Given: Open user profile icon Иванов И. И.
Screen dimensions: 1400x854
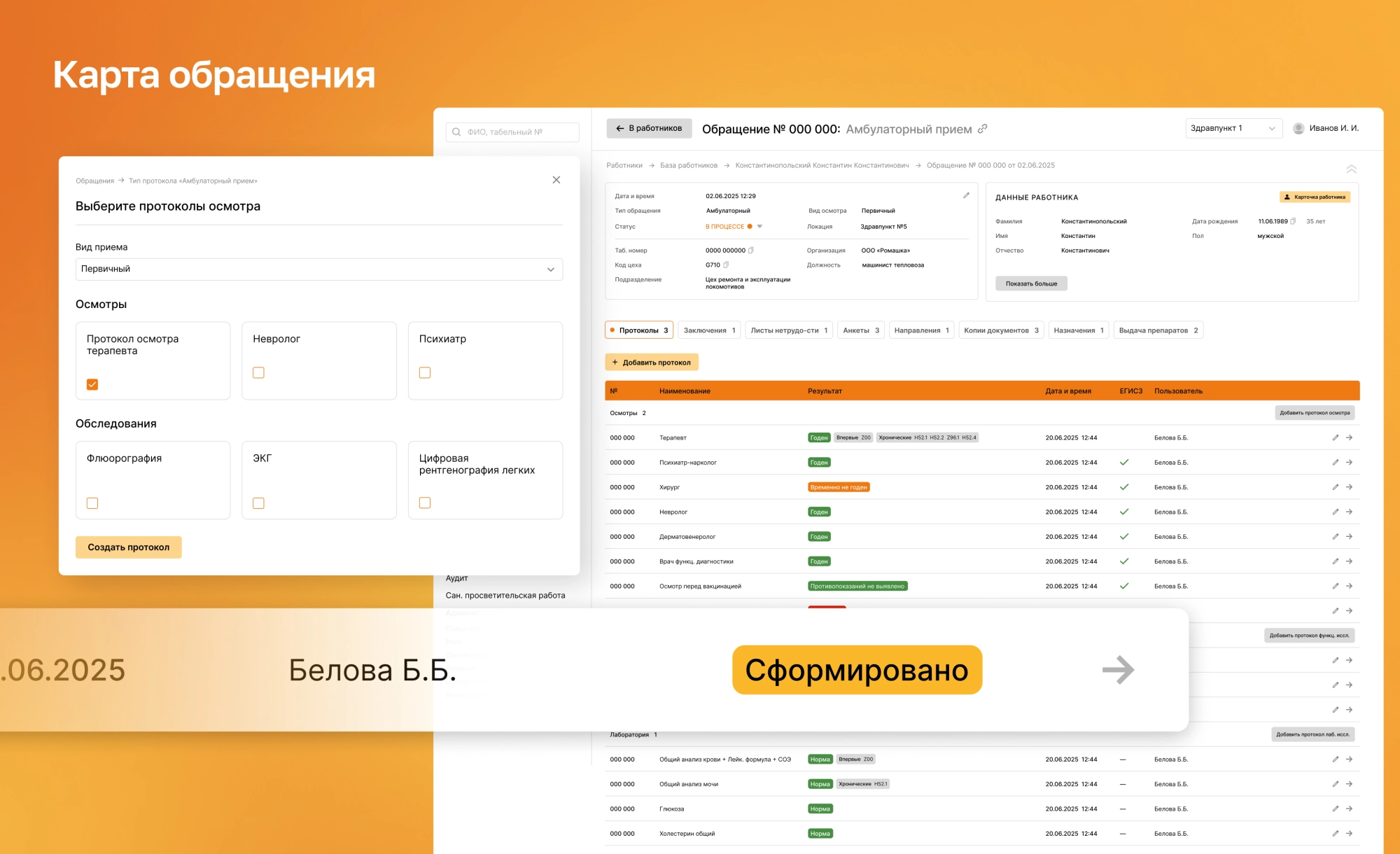Looking at the screenshot, I should pyautogui.click(x=1300, y=128).
